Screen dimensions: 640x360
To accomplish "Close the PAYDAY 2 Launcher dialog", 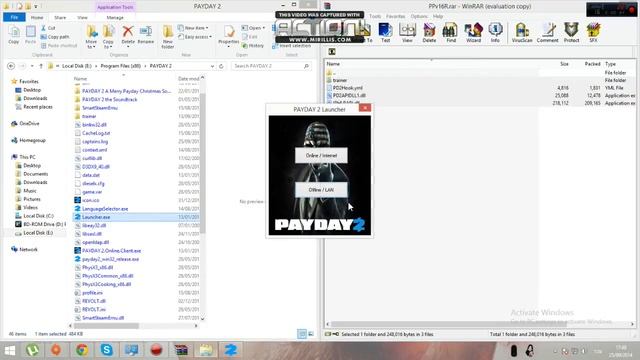I will (365, 108).
